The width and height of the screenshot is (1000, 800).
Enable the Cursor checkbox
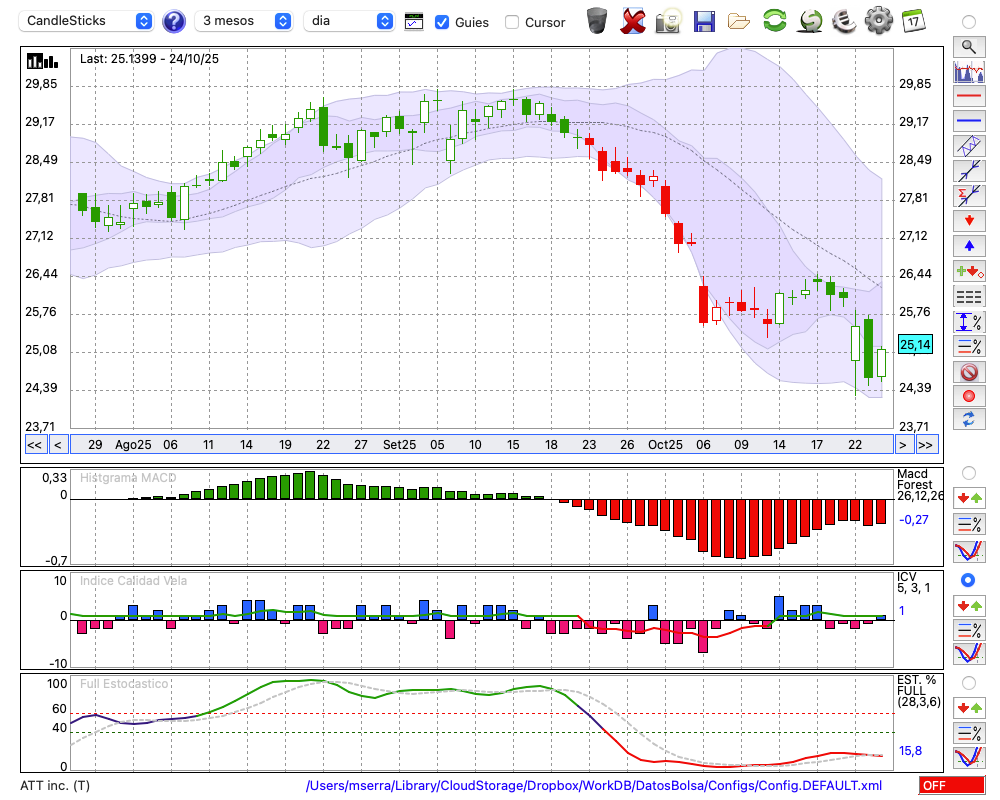511,22
